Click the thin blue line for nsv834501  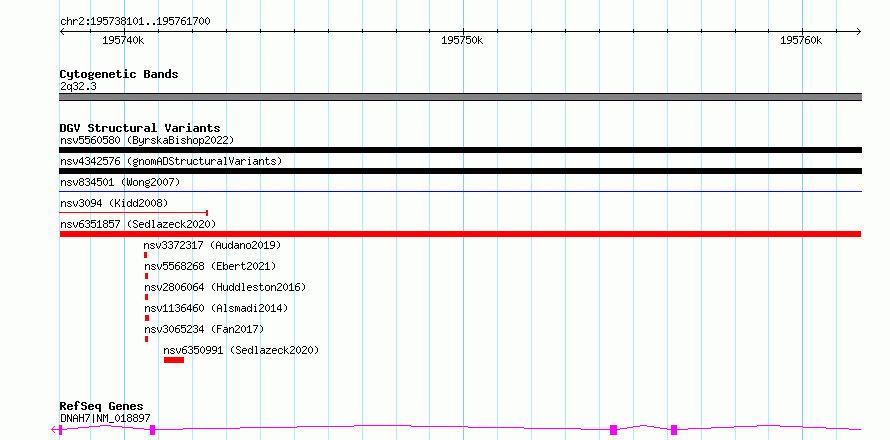[460, 192]
